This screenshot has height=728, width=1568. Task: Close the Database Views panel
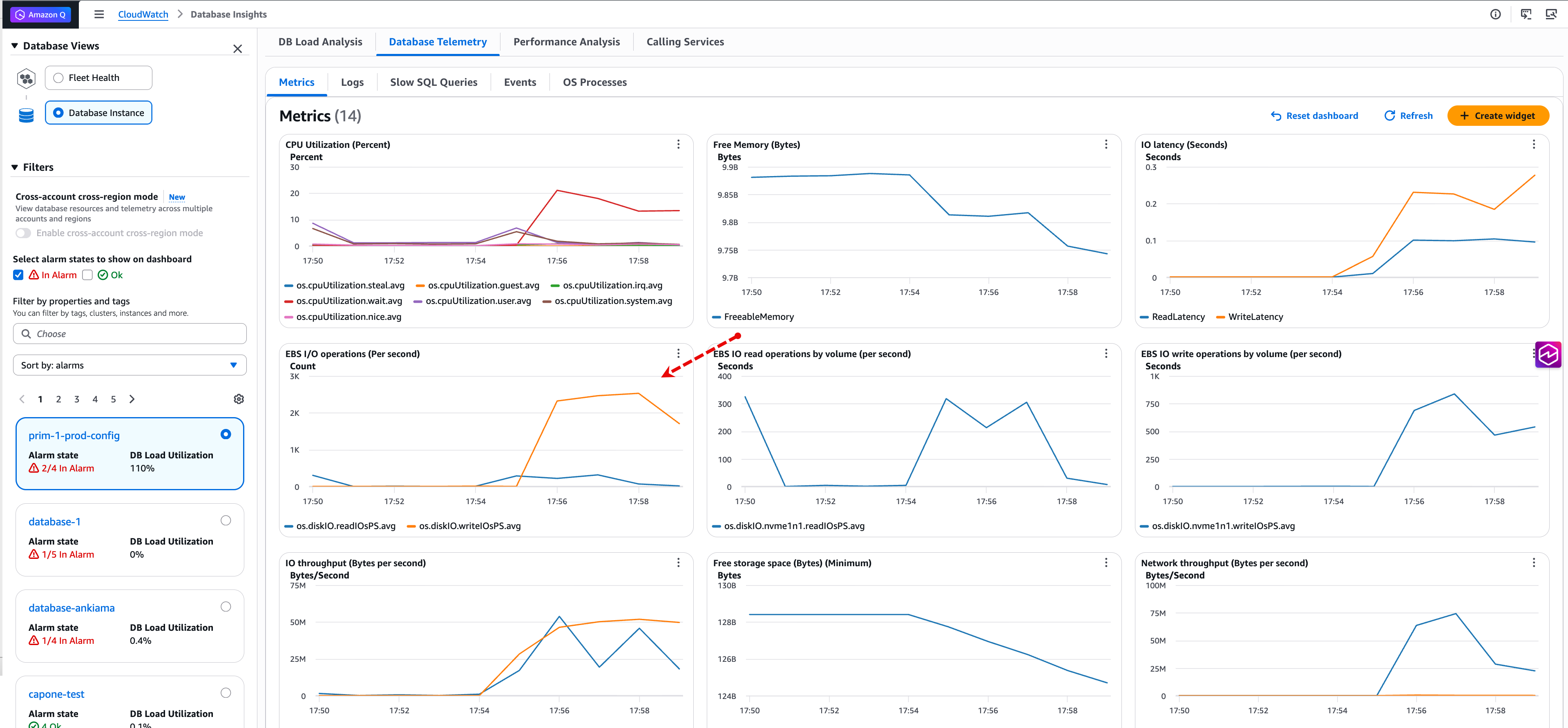pos(237,49)
